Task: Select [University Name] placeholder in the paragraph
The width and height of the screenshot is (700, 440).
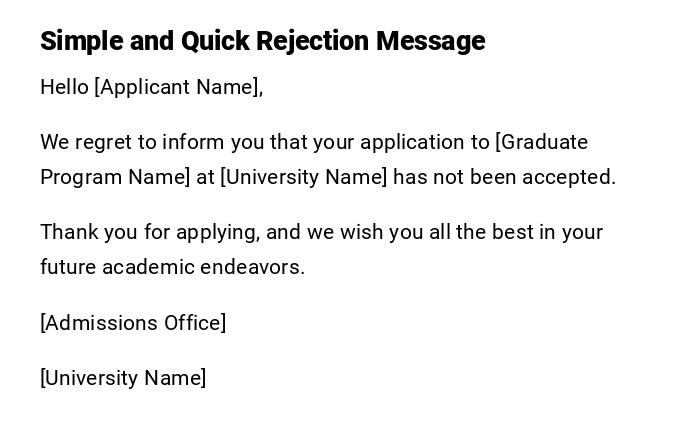Action: (303, 177)
